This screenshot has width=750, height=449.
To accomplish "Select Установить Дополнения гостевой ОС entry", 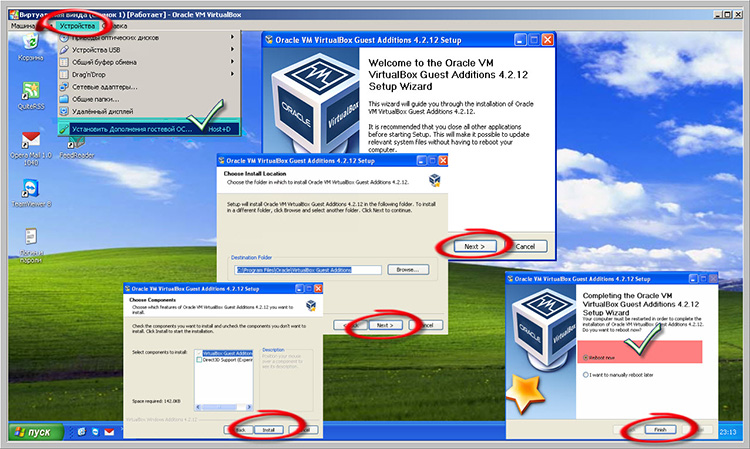I will coord(148,129).
